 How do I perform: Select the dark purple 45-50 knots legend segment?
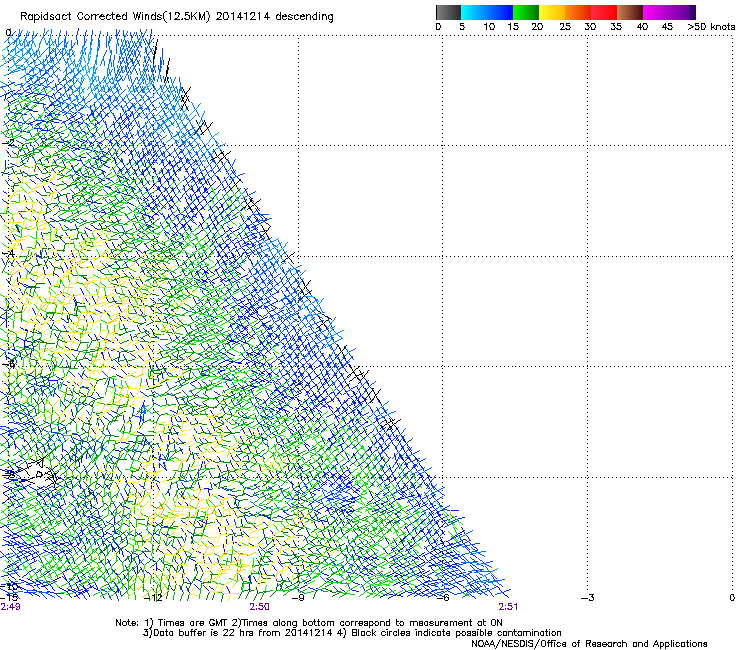(682, 12)
